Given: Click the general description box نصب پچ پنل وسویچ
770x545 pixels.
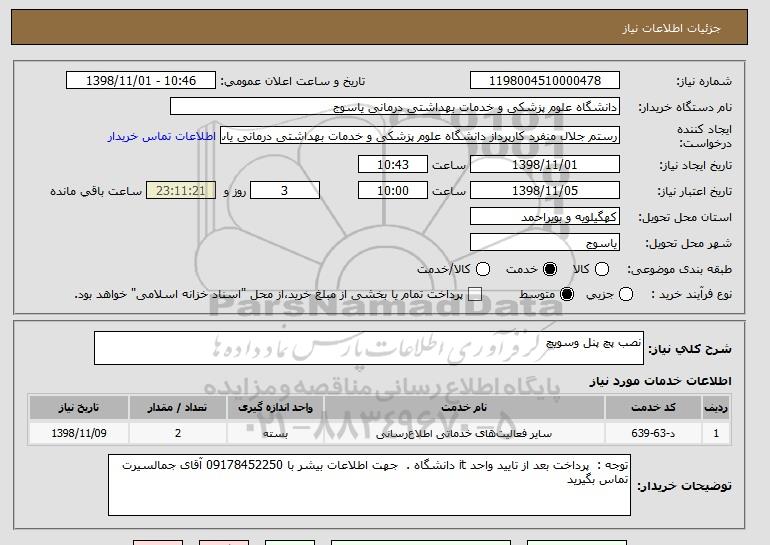Looking at the screenshot, I should point(369,348).
